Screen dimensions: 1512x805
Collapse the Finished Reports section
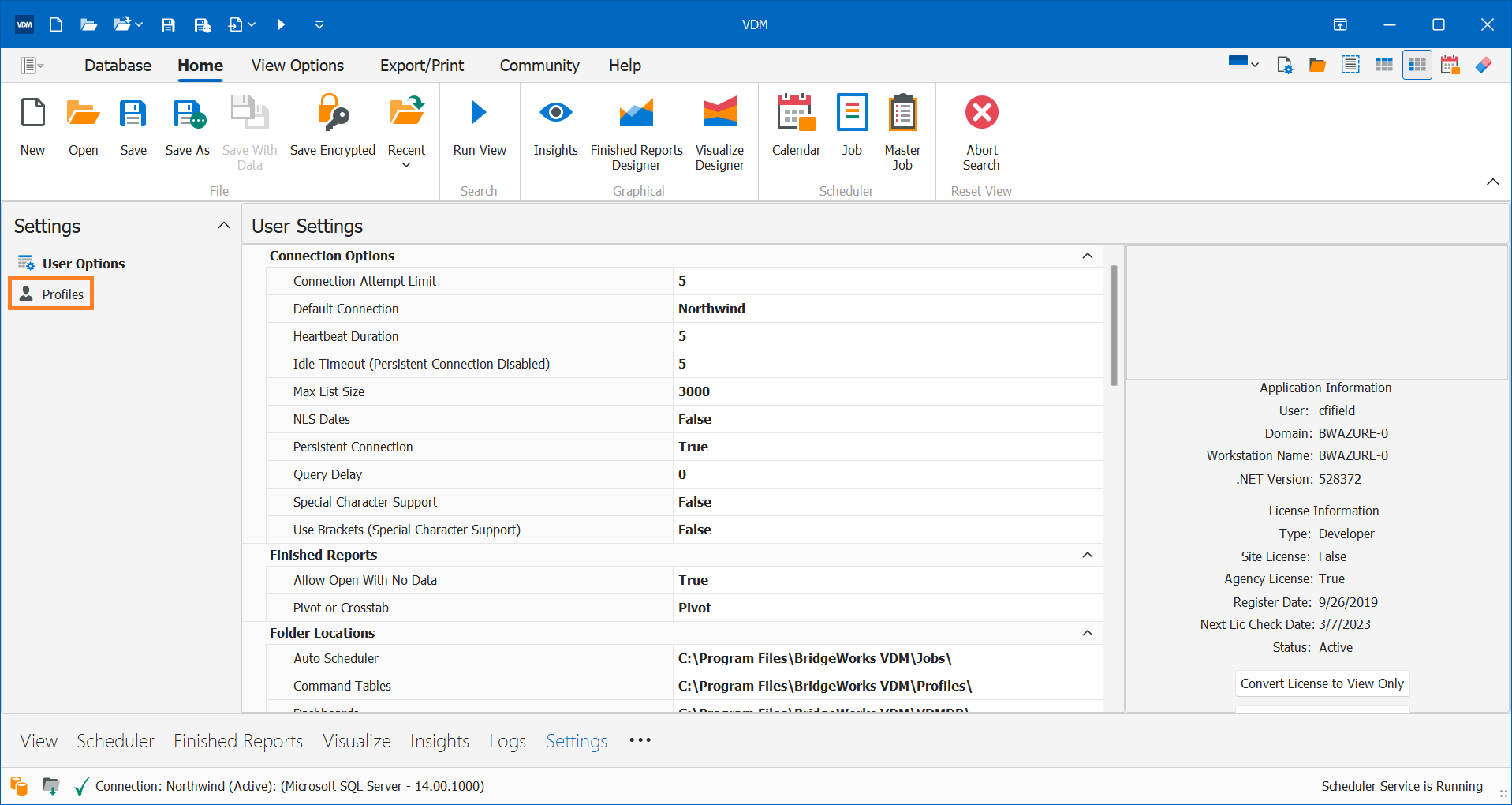(1088, 555)
